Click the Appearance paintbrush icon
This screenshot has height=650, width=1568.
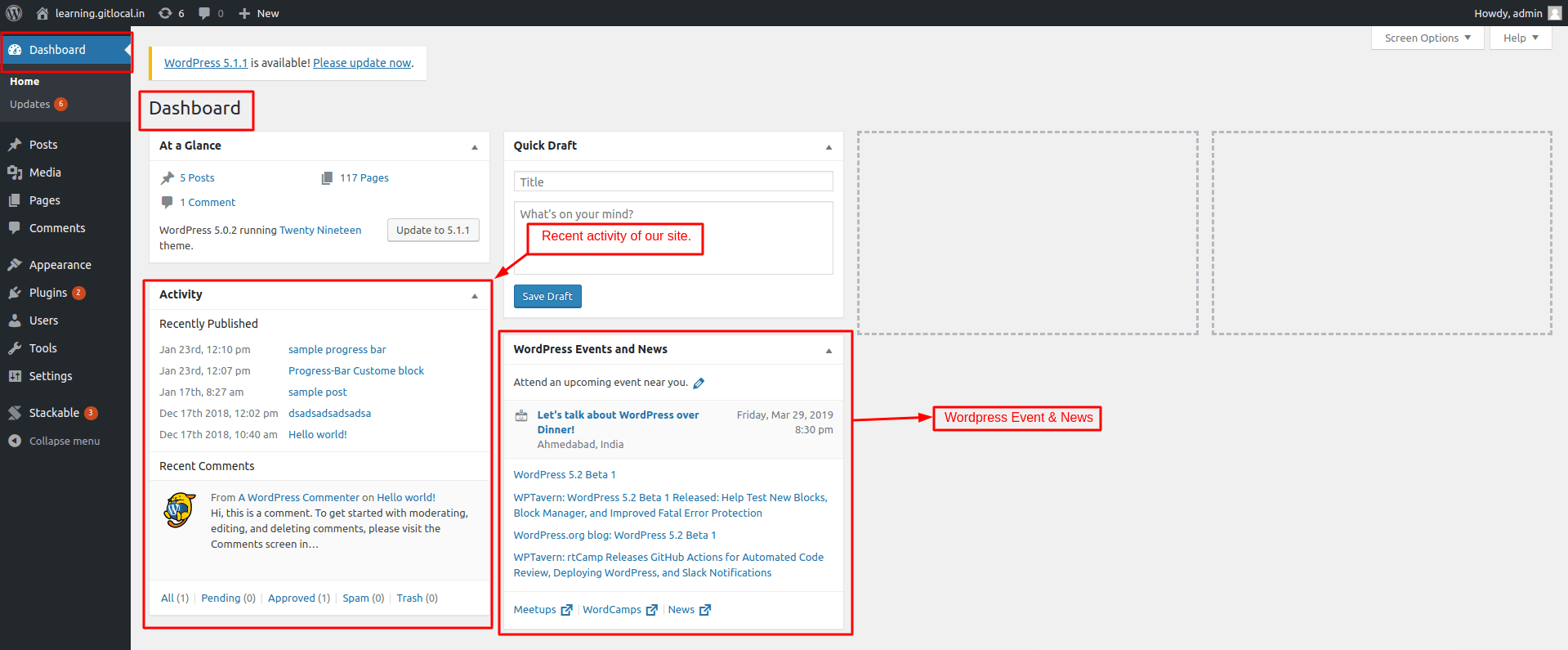coord(15,265)
